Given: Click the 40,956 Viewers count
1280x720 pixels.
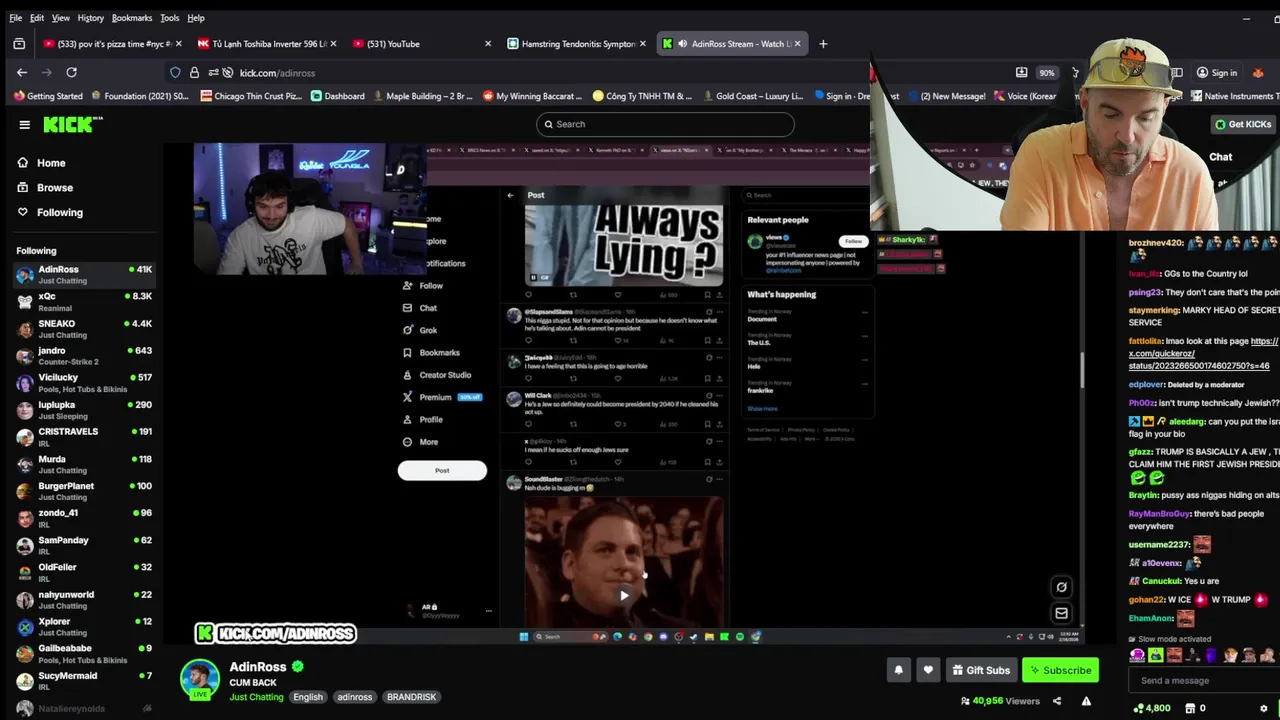Looking at the screenshot, I should [999, 701].
